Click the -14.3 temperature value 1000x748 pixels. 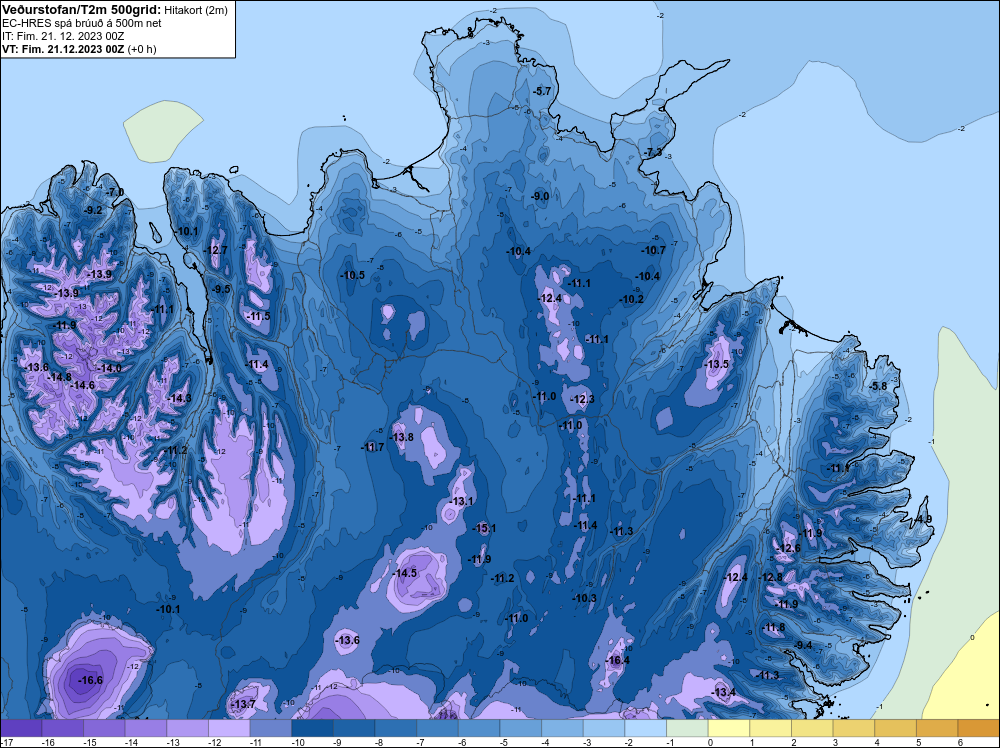179,398
